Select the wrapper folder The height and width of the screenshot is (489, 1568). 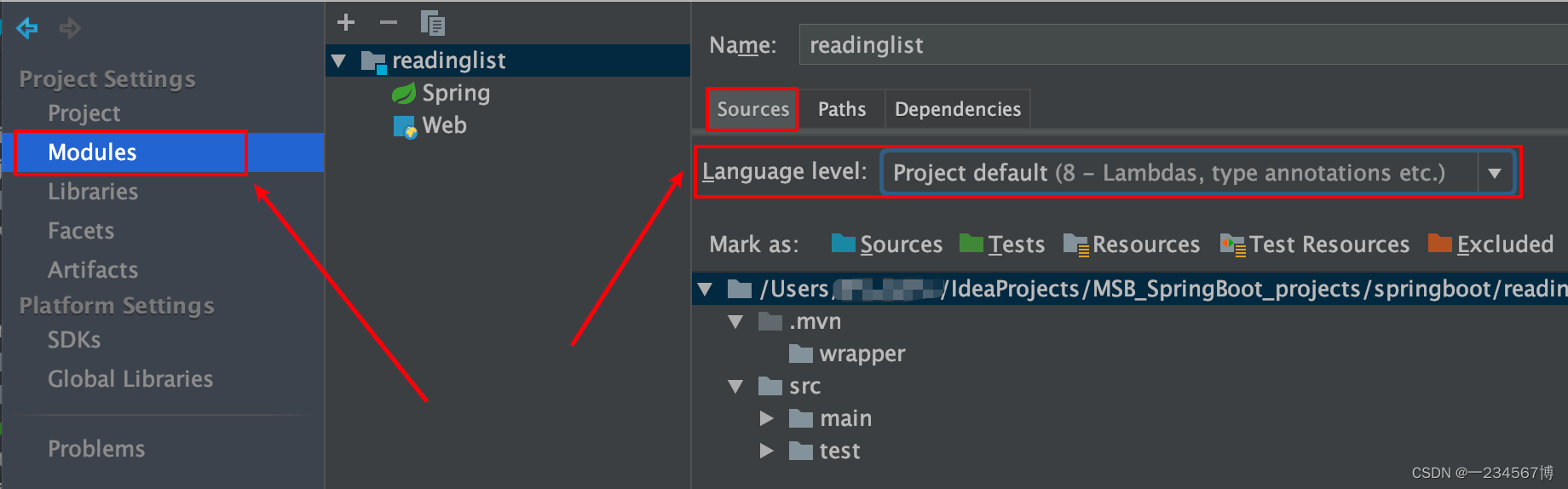coord(861,354)
